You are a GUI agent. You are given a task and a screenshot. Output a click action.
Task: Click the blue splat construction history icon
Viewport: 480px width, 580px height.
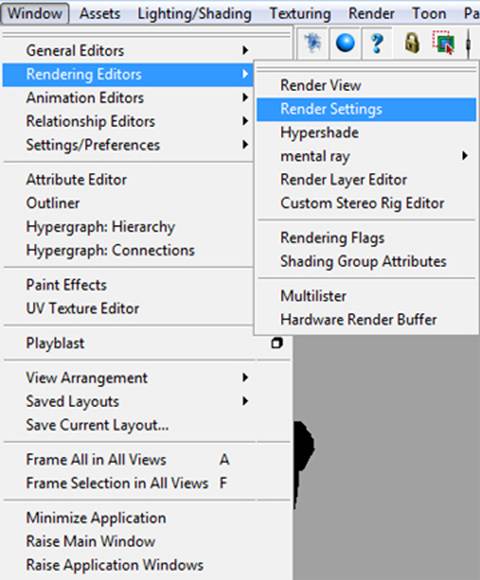coord(313,43)
